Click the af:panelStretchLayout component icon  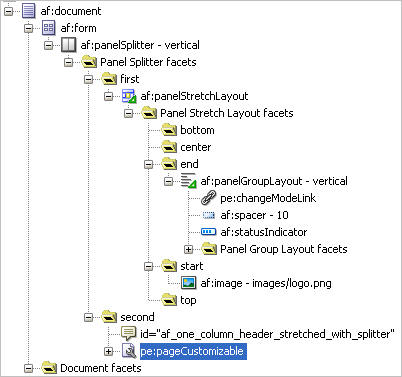(129, 96)
